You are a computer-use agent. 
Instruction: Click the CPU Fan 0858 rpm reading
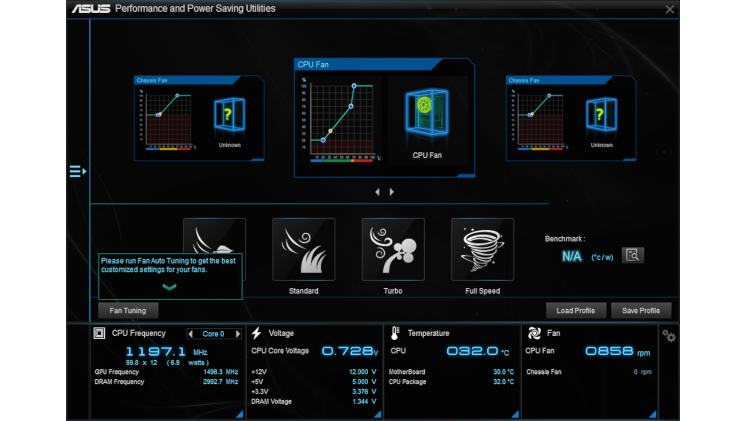coord(617,351)
